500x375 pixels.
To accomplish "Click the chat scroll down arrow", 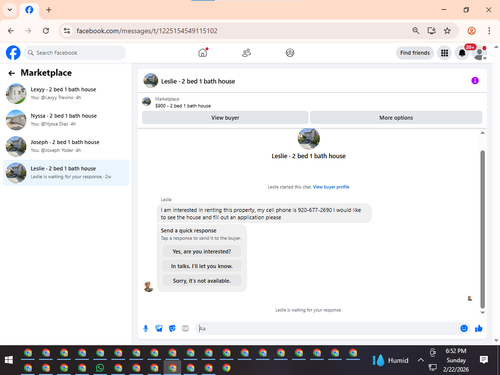I will (x=482, y=312).
